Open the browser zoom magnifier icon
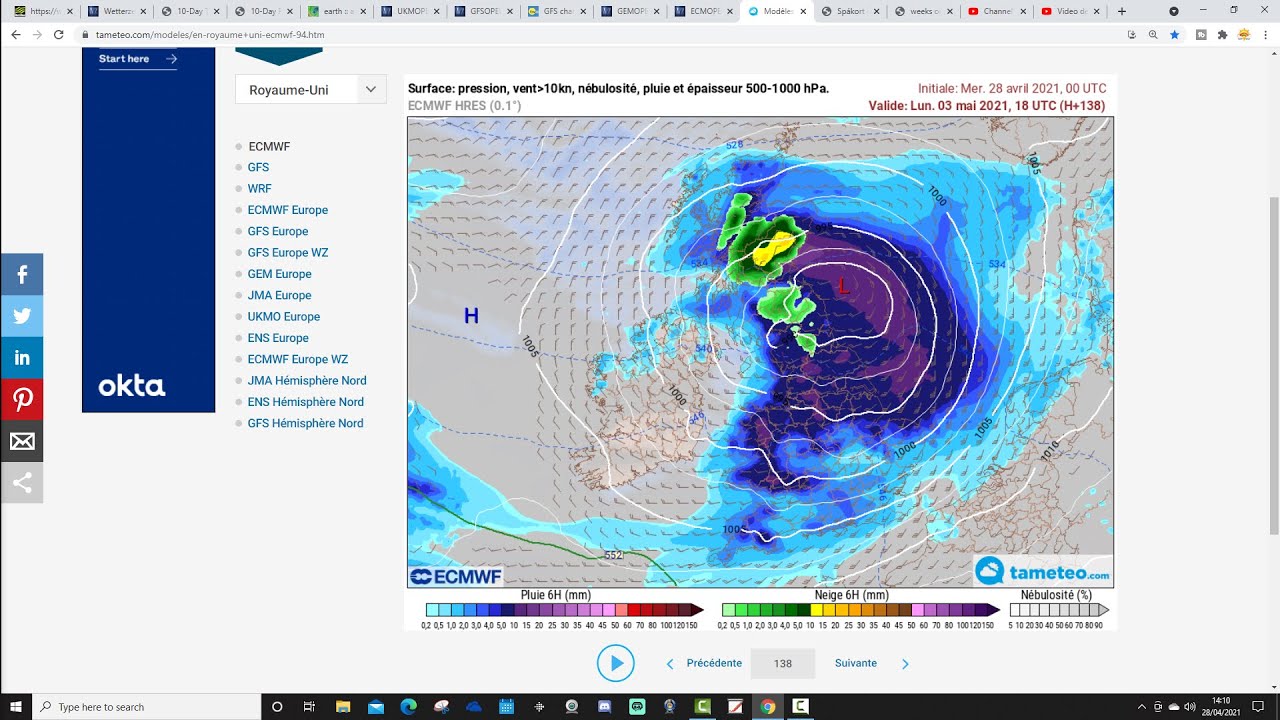Screen dimensions: 1280x720 pos(1153,34)
